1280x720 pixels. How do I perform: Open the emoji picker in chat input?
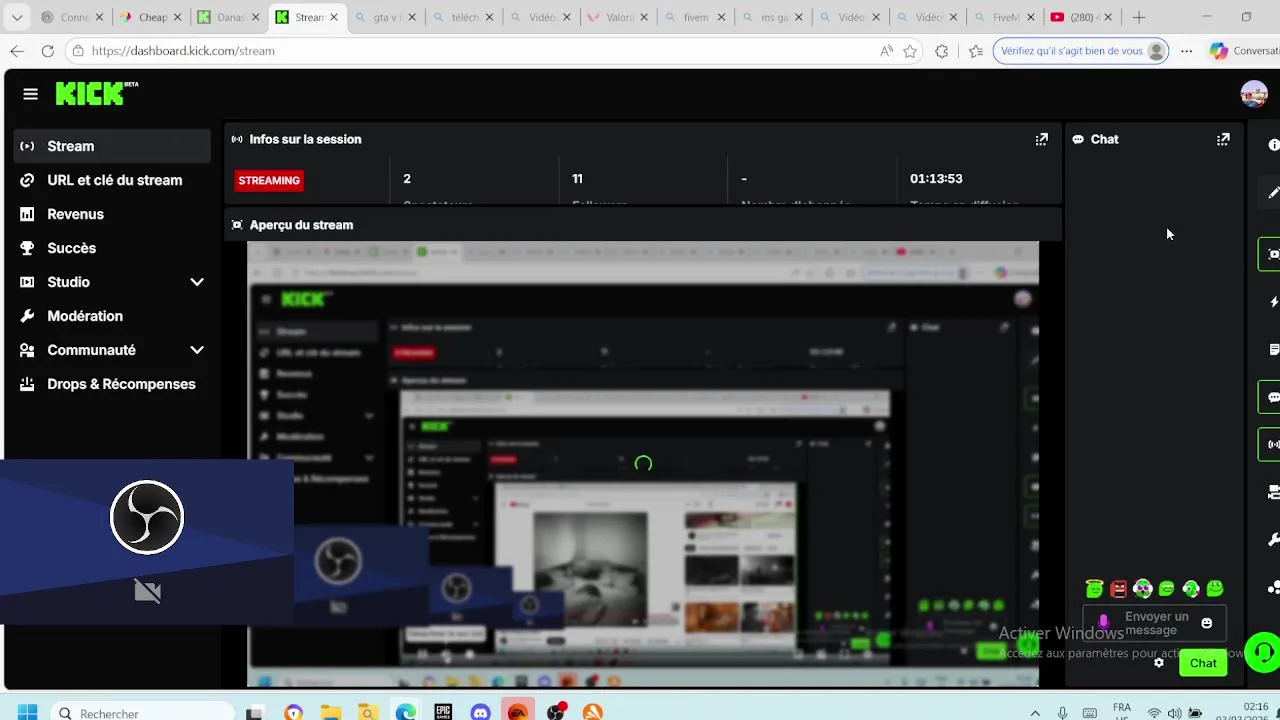(x=1206, y=623)
